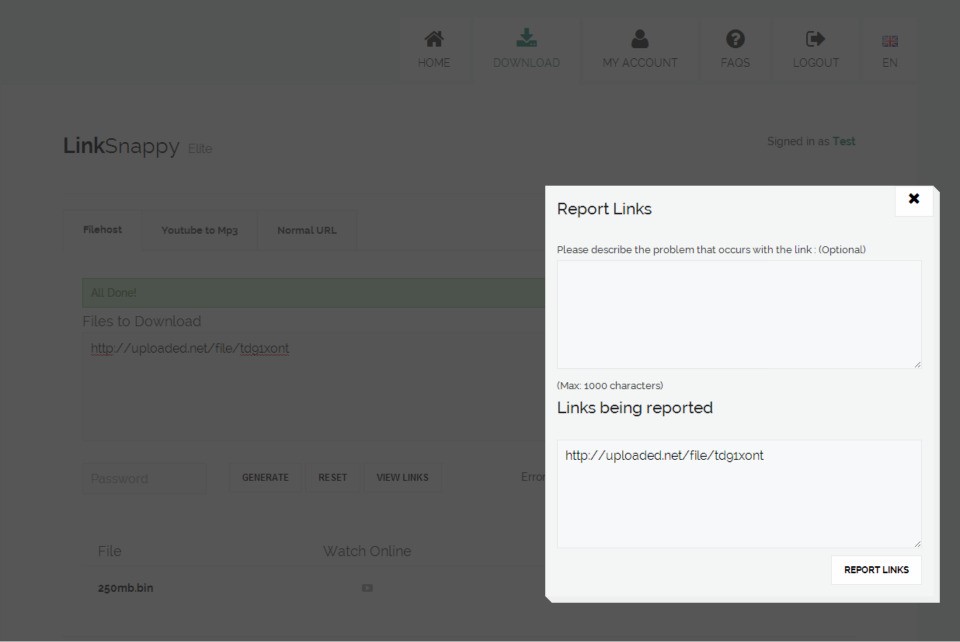Focus the problem description text area
Screen dimensions: 960x642
[x=738, y=314]
